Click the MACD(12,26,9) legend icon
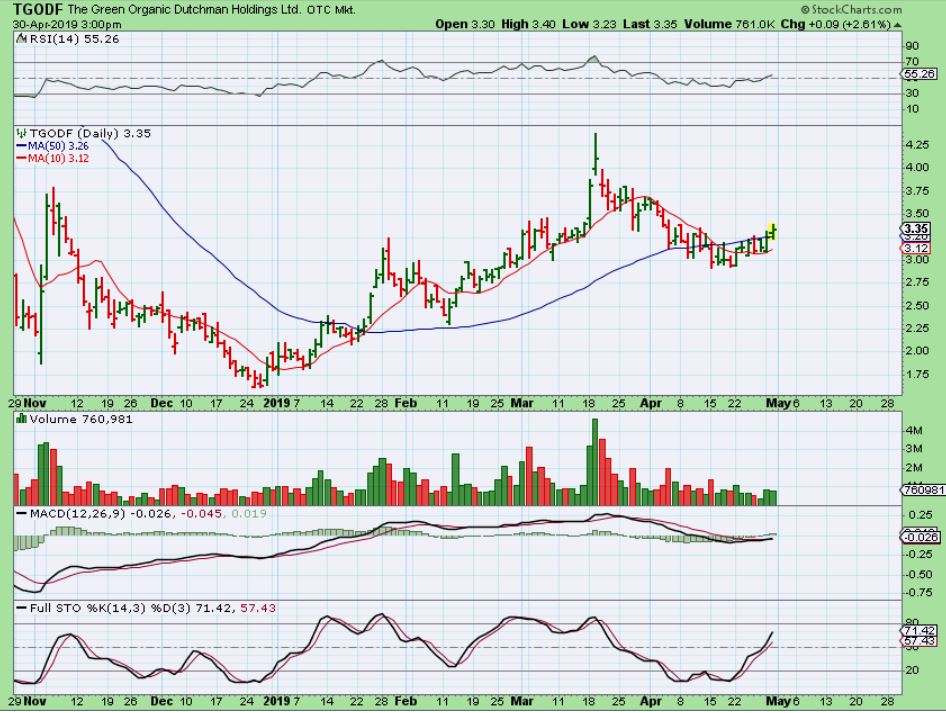 (x=21, y=514)
